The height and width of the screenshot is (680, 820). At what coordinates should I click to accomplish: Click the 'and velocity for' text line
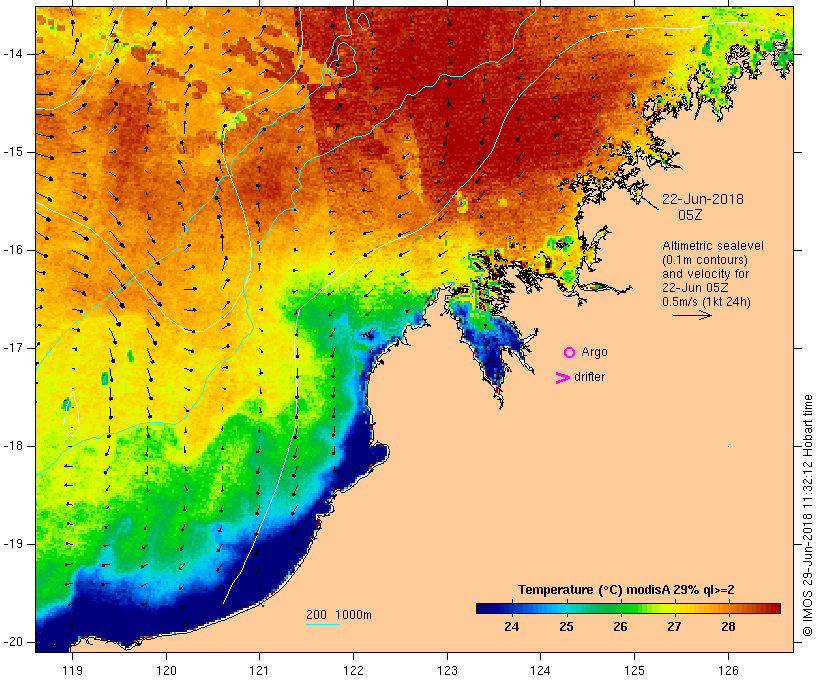tap(705, 274)
